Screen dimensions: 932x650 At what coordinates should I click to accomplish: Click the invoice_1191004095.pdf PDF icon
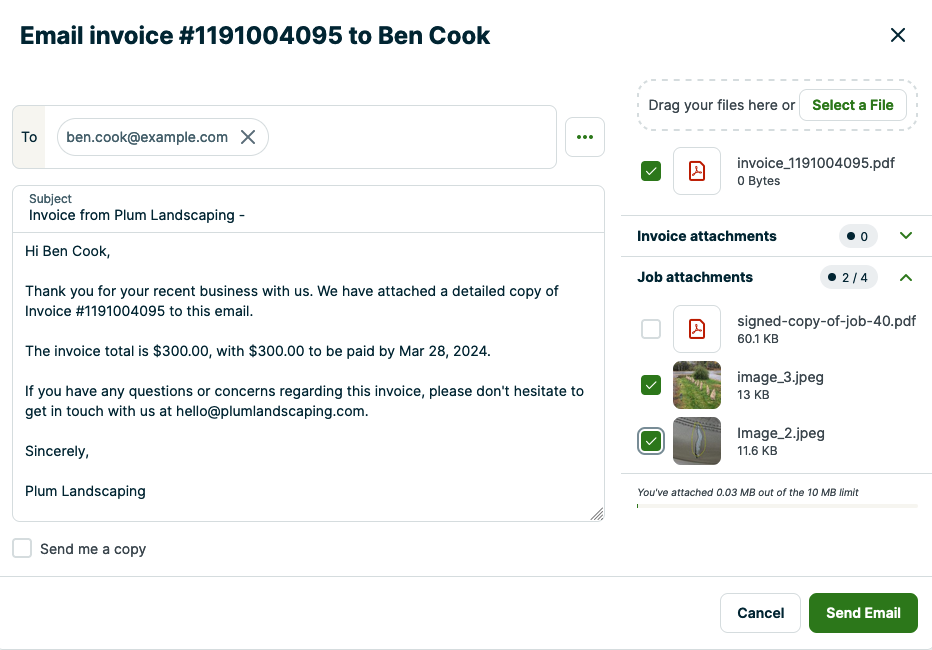pyautogui.click(x=697, y=171)
